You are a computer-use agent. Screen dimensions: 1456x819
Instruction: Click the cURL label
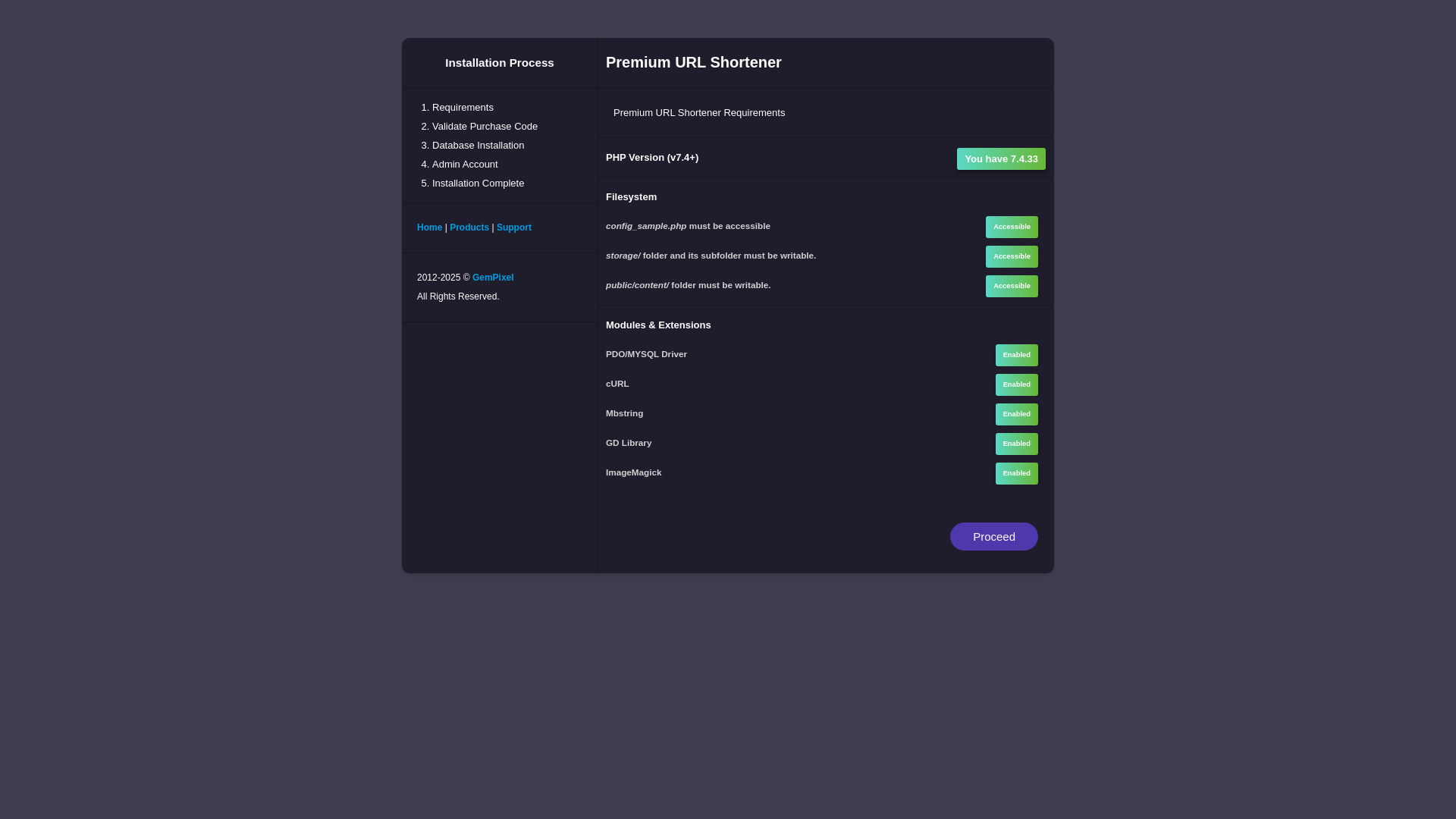(x=617, y=384)
